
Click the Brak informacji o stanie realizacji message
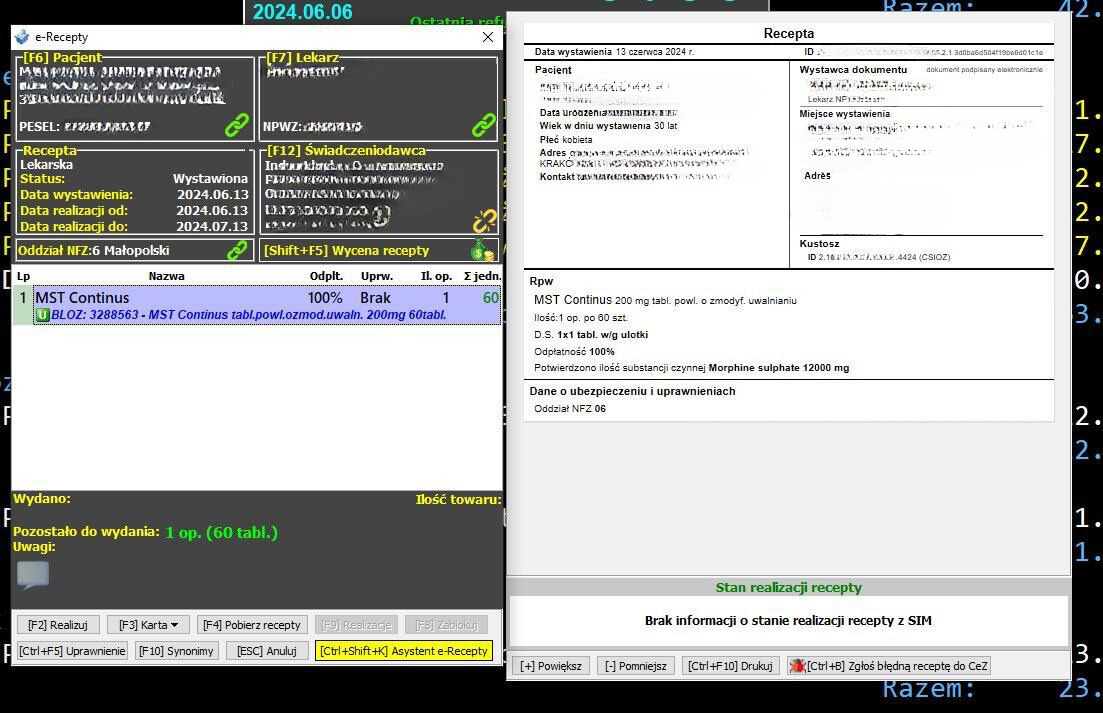tap(788, 620)
